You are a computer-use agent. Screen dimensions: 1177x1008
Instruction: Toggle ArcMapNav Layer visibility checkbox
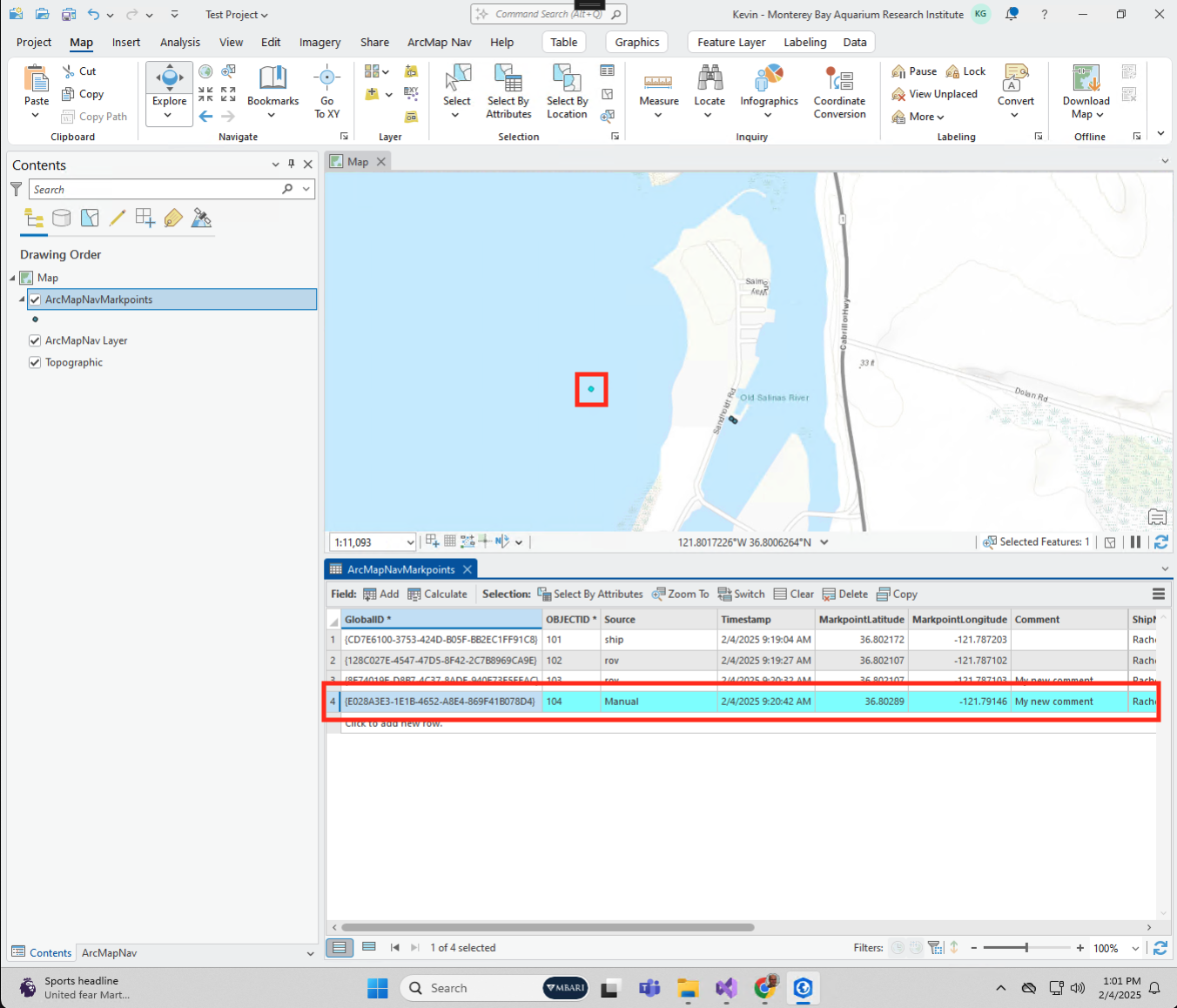35,341
